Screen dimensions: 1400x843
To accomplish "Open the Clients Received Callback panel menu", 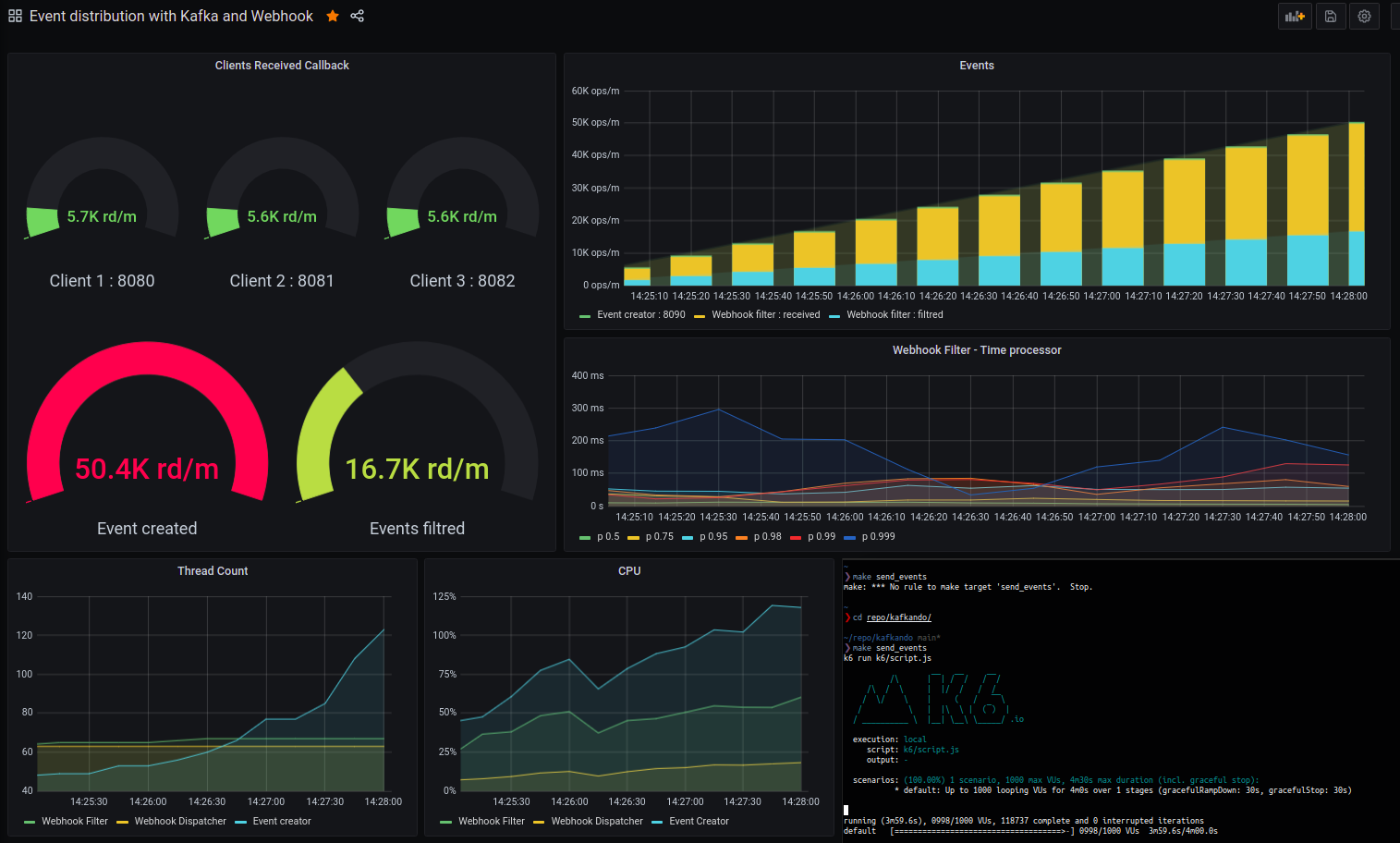I will 282,66.
